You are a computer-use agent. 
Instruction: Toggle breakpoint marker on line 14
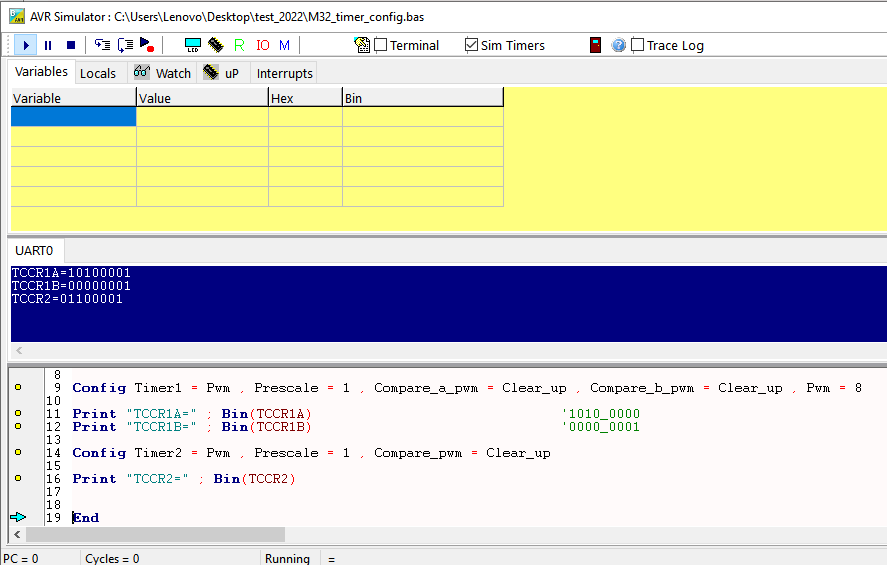18,452
